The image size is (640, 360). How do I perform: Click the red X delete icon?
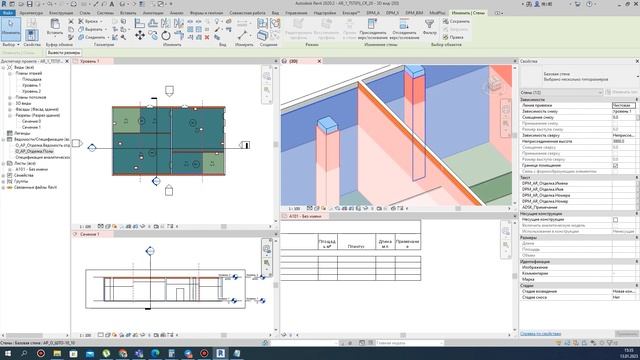click(207, 37)
